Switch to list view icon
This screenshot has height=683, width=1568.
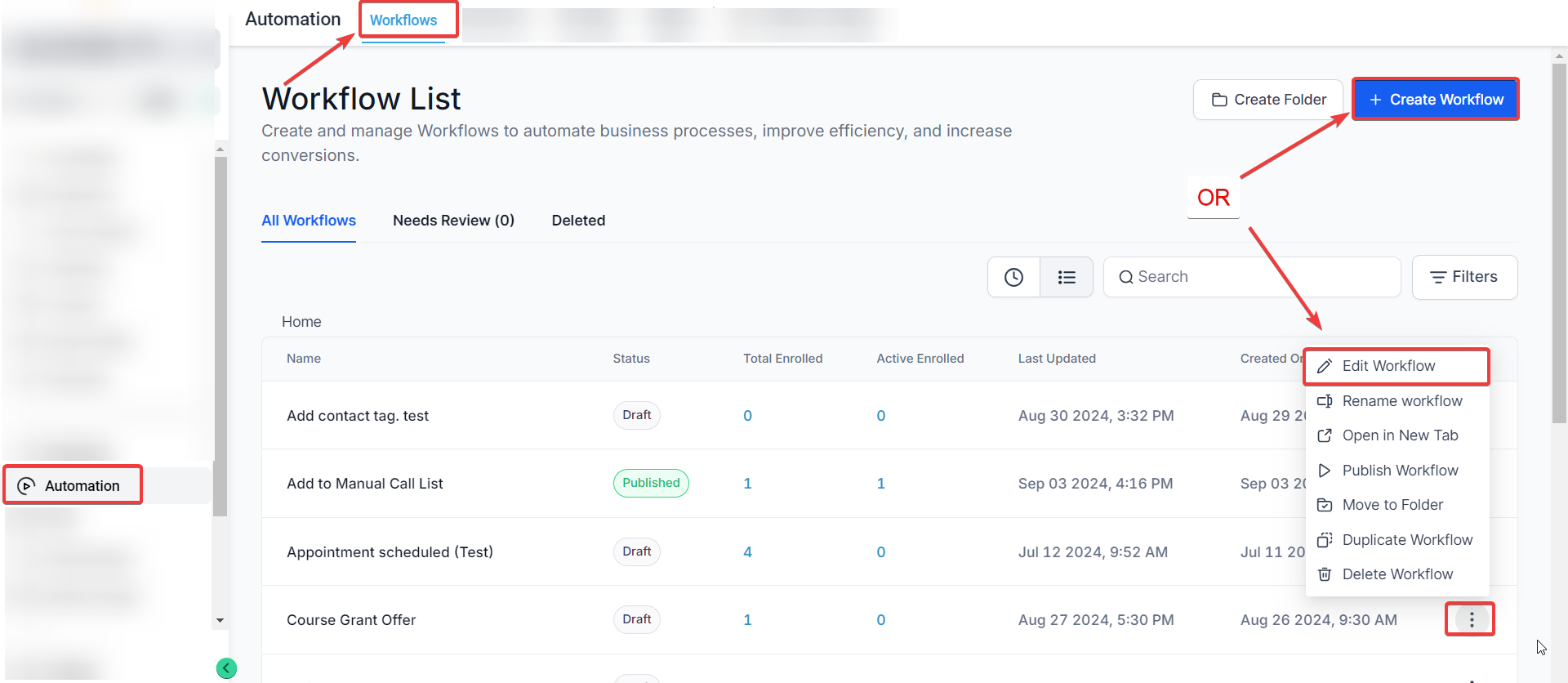click(x=1067, y=277)
